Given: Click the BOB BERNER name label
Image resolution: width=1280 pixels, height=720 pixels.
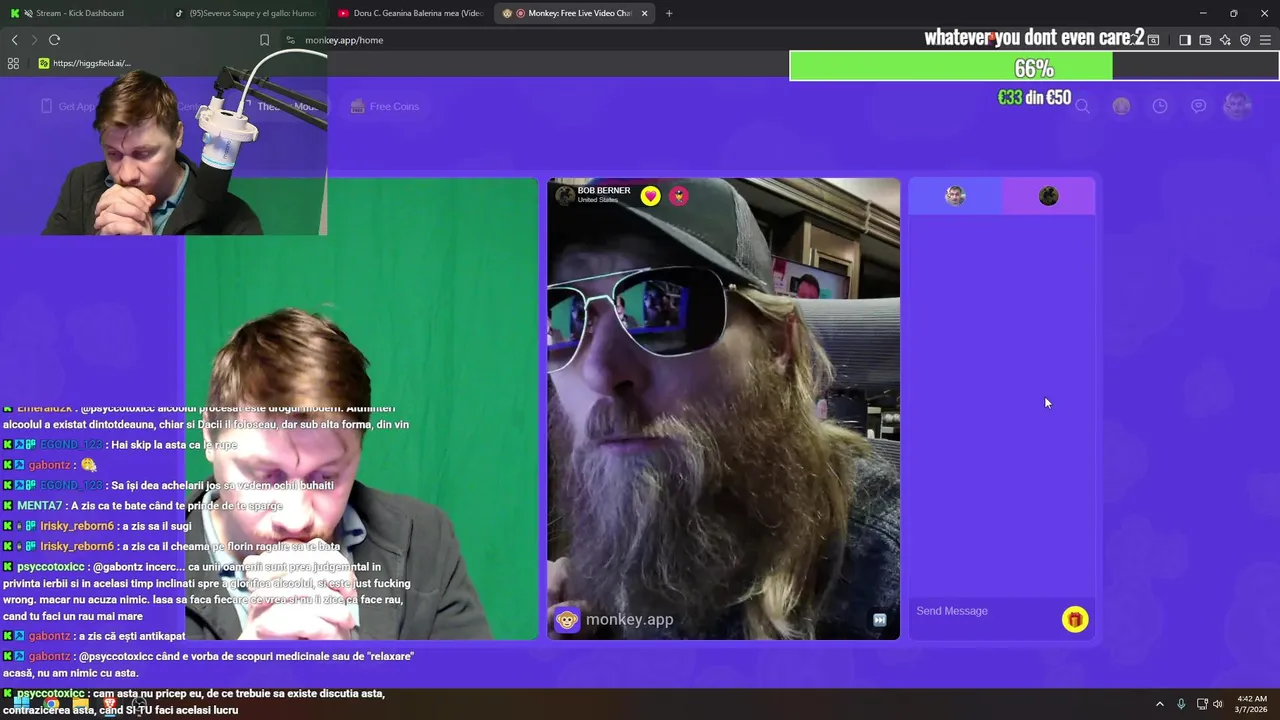Looking at the screenshot, I should coord(604,191).
